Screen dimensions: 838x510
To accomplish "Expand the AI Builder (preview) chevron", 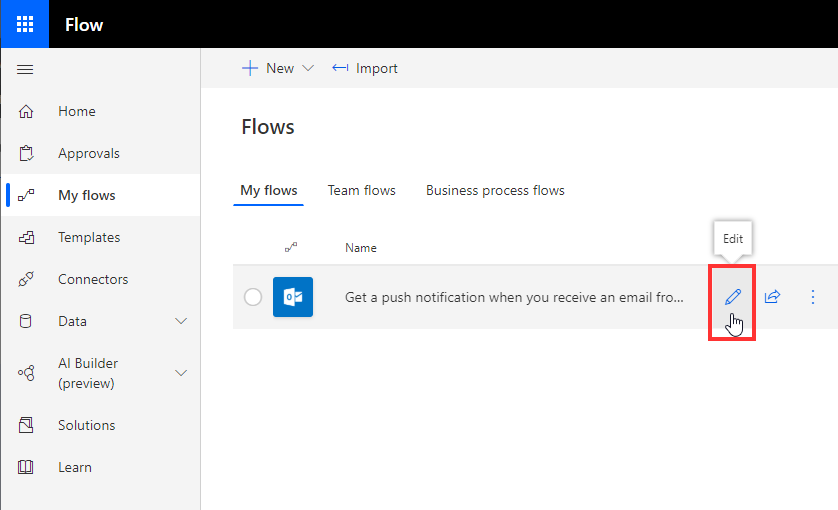I will pos(181,373).
